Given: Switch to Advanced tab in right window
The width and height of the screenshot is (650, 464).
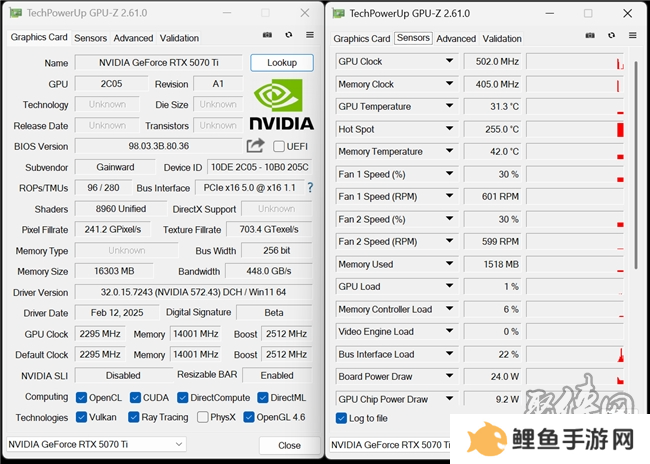Looking at the screenshot, I should (456, 39).
